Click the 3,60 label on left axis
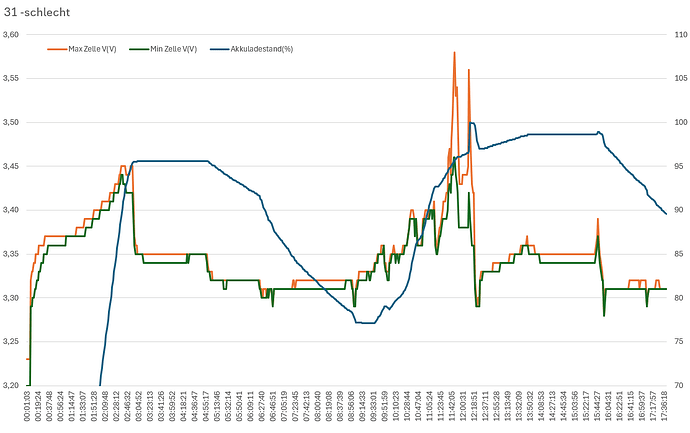The width and height of the screenshot is (690, 433). pos(12,35)
